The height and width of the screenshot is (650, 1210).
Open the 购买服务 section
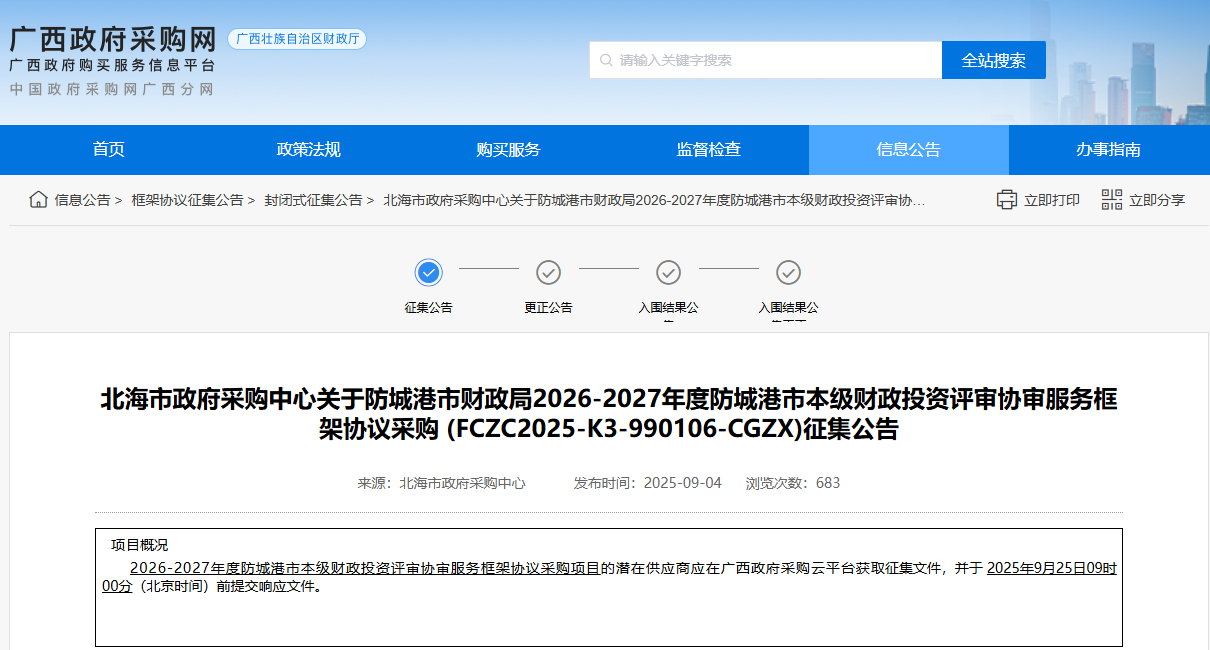click(x=508, y=149)
